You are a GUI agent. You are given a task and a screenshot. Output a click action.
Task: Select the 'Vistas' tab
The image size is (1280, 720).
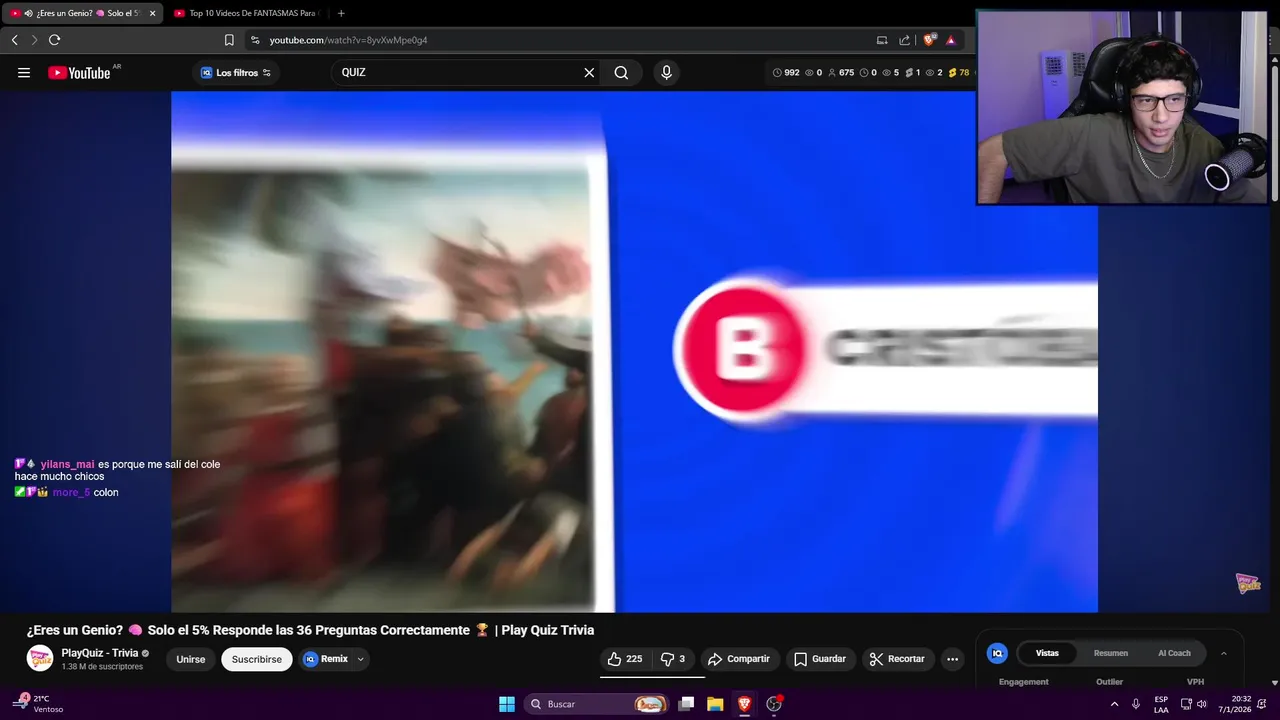pyautogui.click(x=1047, y=653)
